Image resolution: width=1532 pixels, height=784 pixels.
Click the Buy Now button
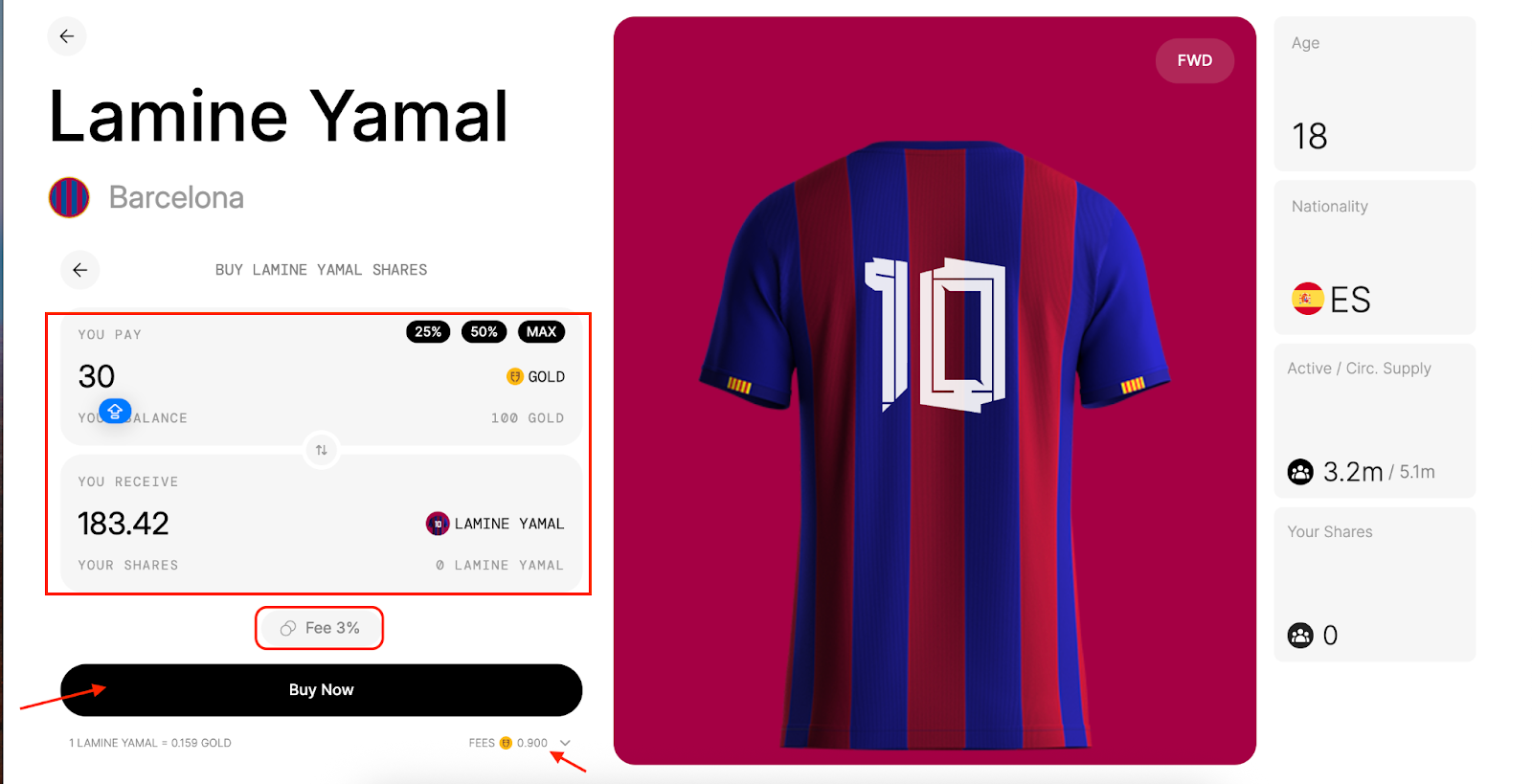coord(322,690)
